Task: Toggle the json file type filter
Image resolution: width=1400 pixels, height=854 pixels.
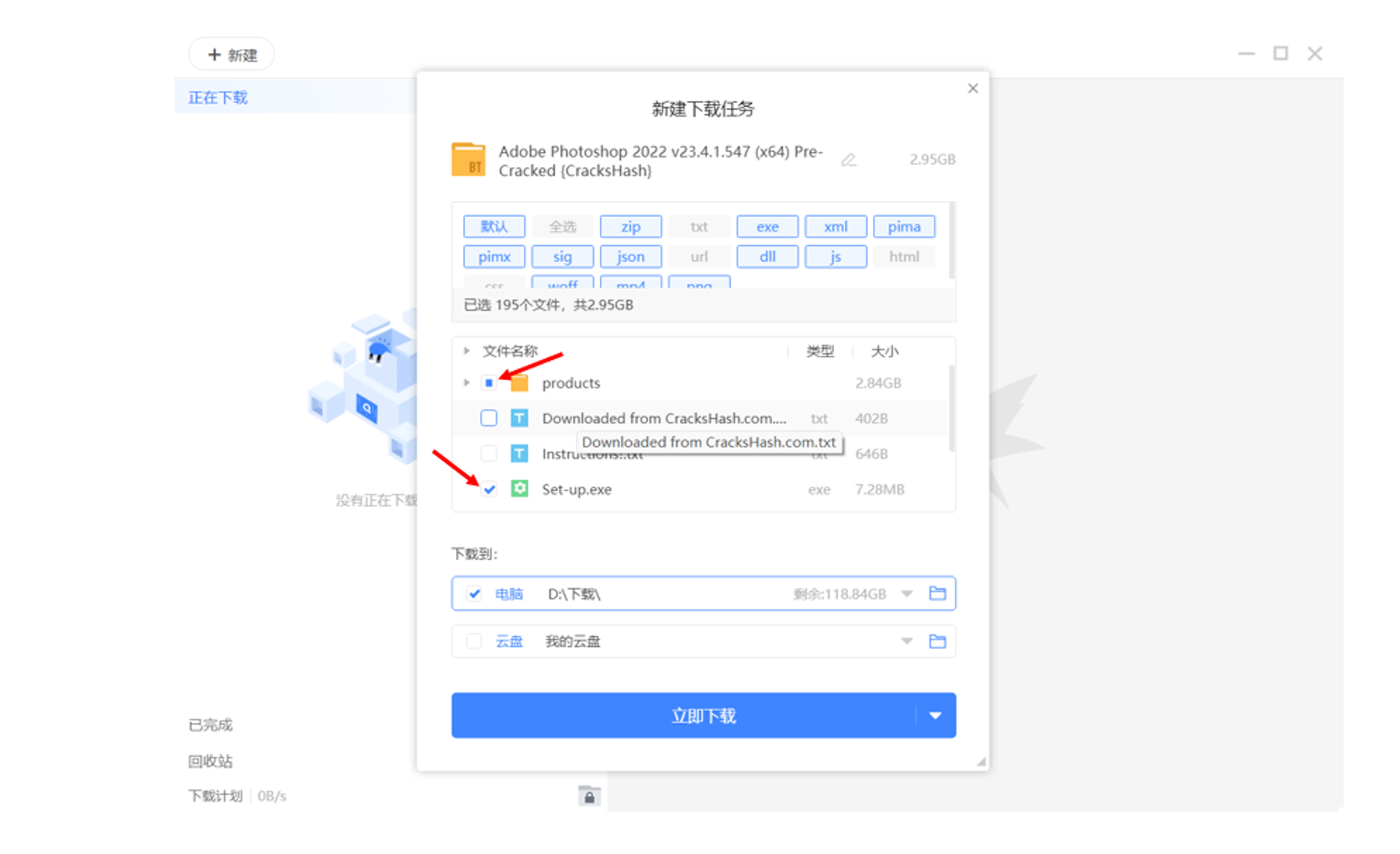Action: tap(630, 257)
